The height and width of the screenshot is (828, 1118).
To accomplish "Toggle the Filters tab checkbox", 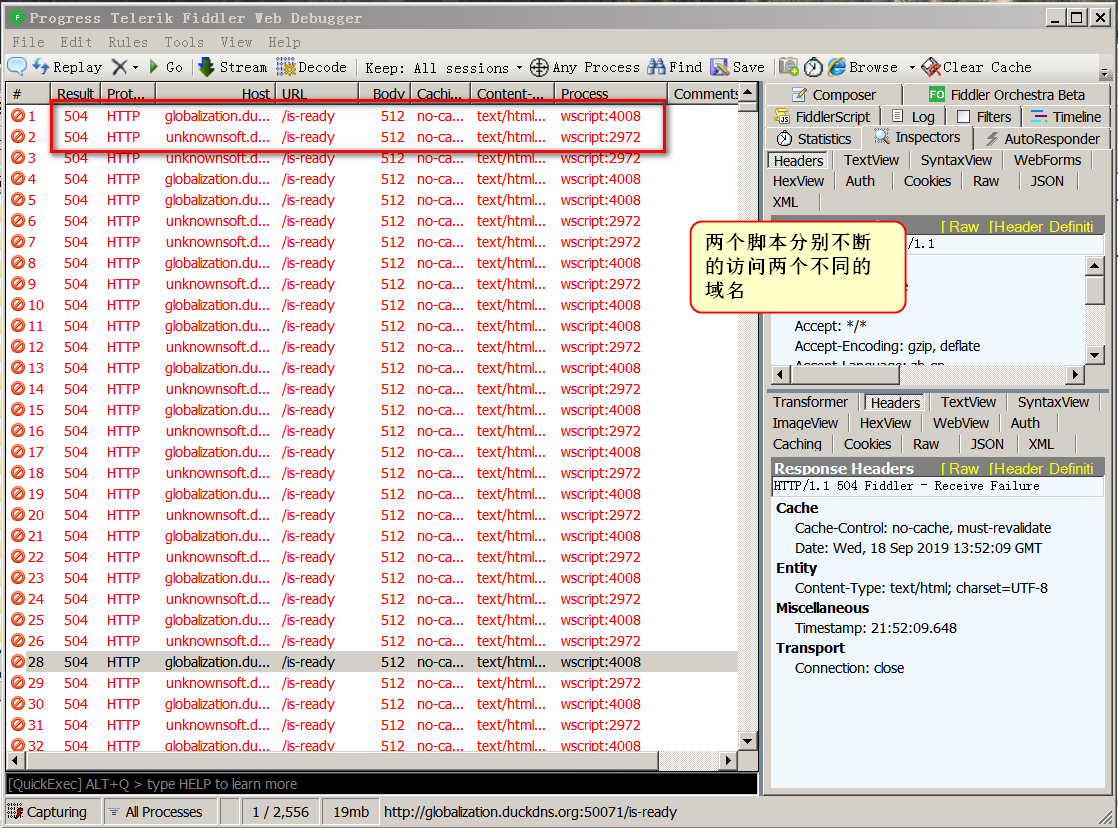I will [963, 117].
